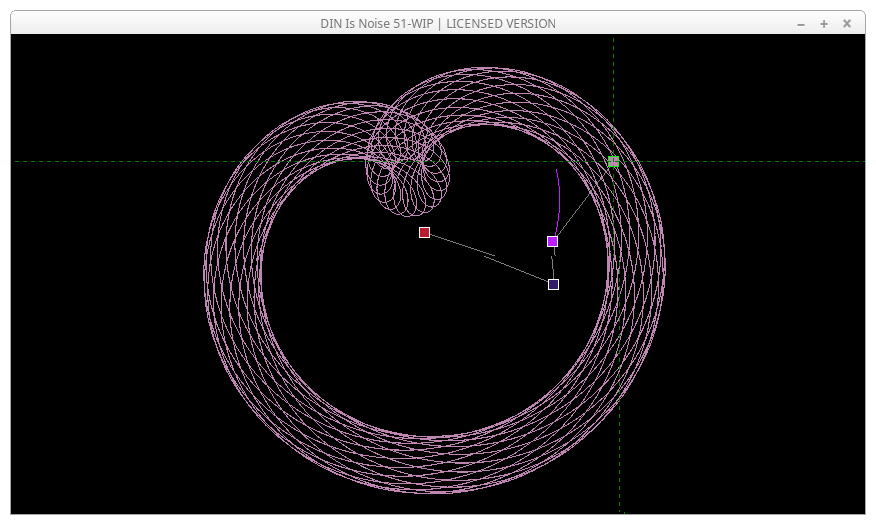
Task: Click the left side of the large ring
Action: point(232,280)
